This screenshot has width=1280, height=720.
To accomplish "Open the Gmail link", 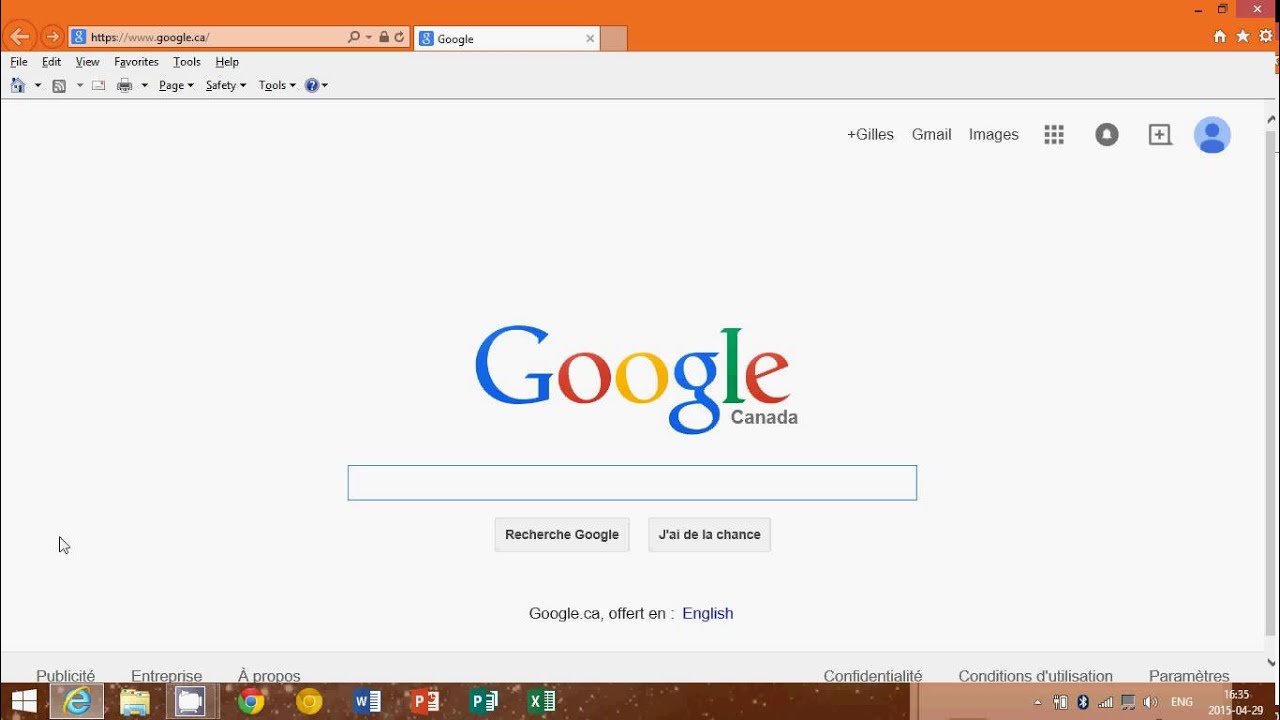I will coord(931,135).
